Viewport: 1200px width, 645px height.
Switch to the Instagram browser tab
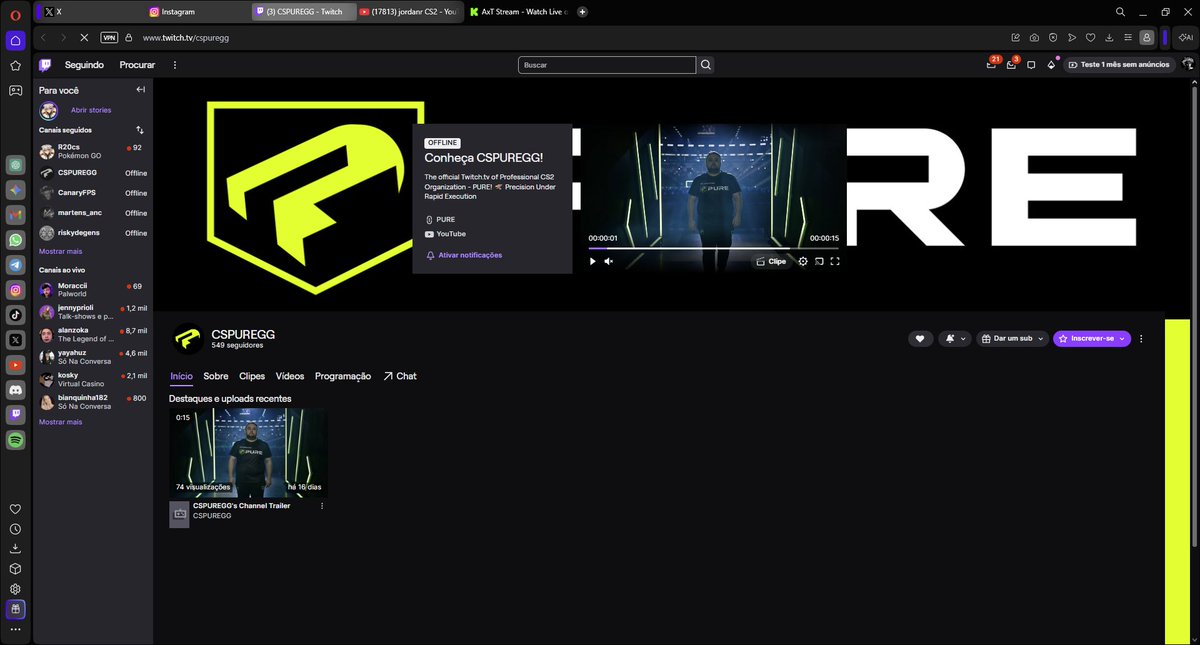pyautogui.click(x=198, y=11)
